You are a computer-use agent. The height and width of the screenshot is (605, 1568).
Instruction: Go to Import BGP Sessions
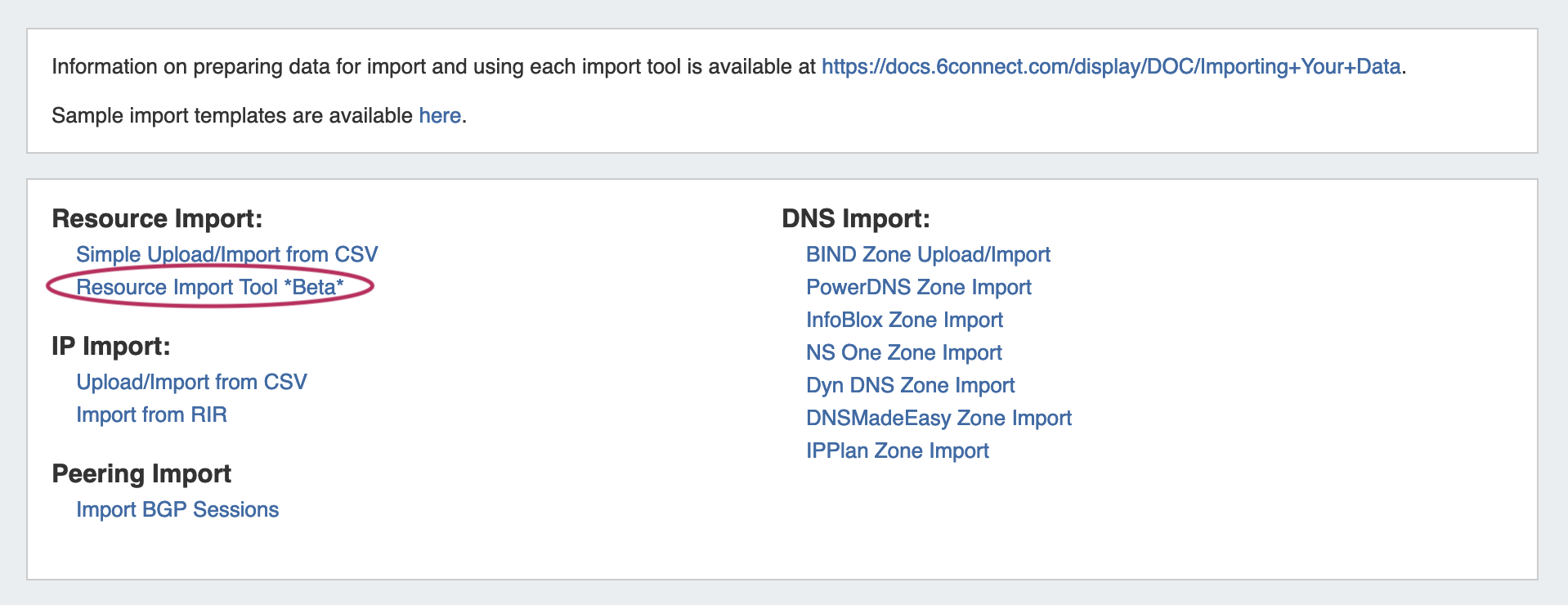(x=177, y=510)
